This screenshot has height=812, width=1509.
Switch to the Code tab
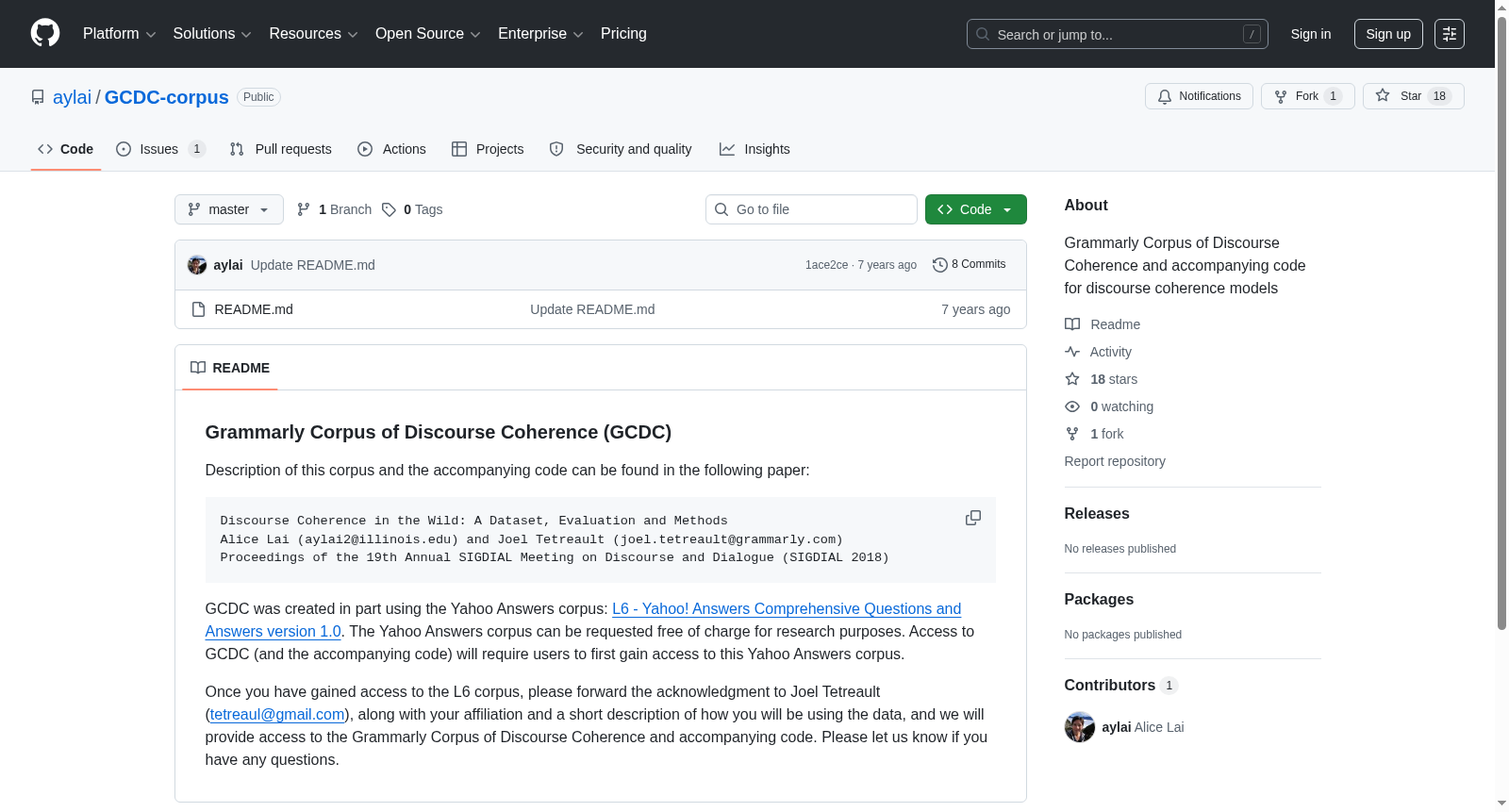(x=66, y=149)
